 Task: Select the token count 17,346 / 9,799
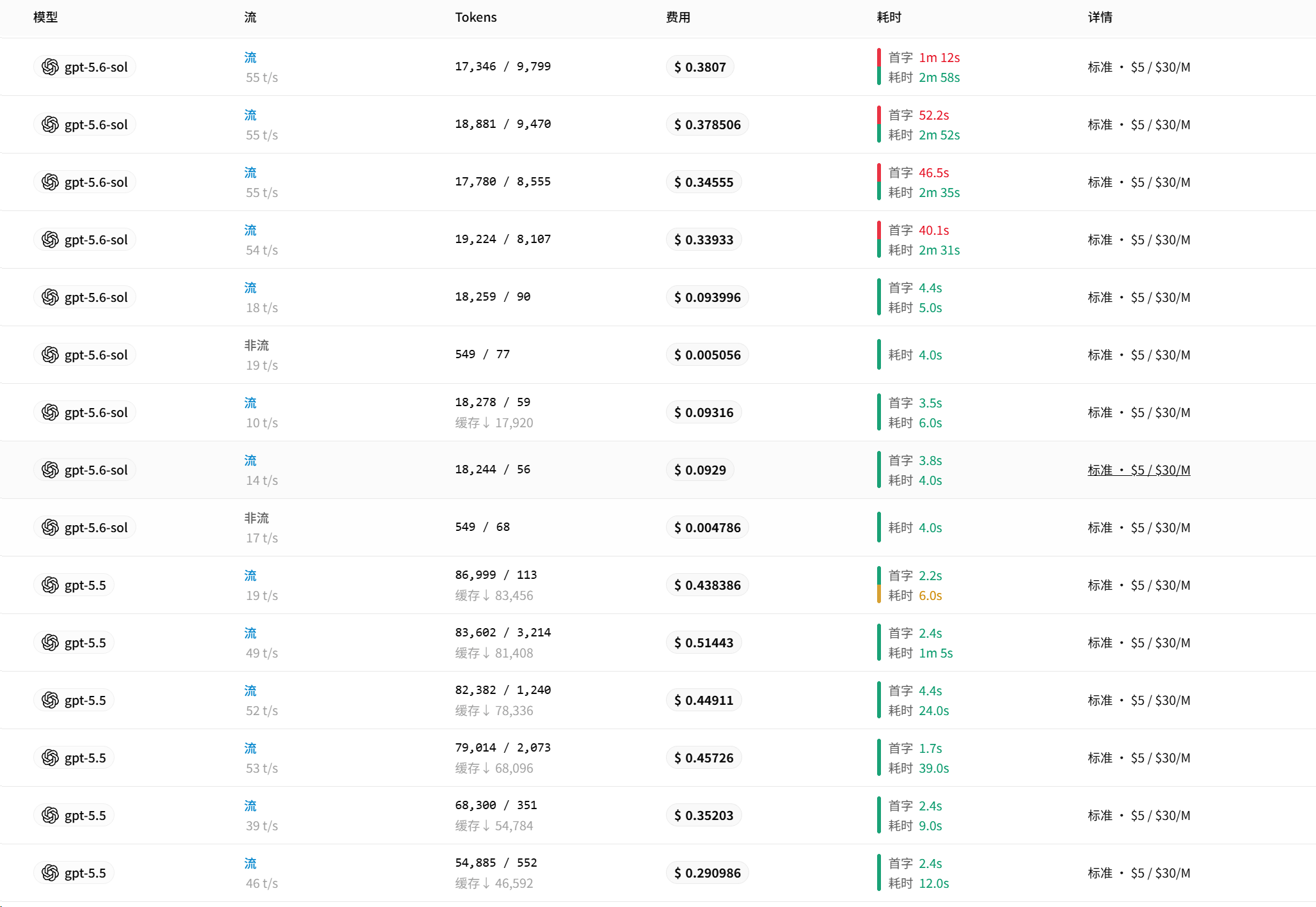[x=503, y=67]
